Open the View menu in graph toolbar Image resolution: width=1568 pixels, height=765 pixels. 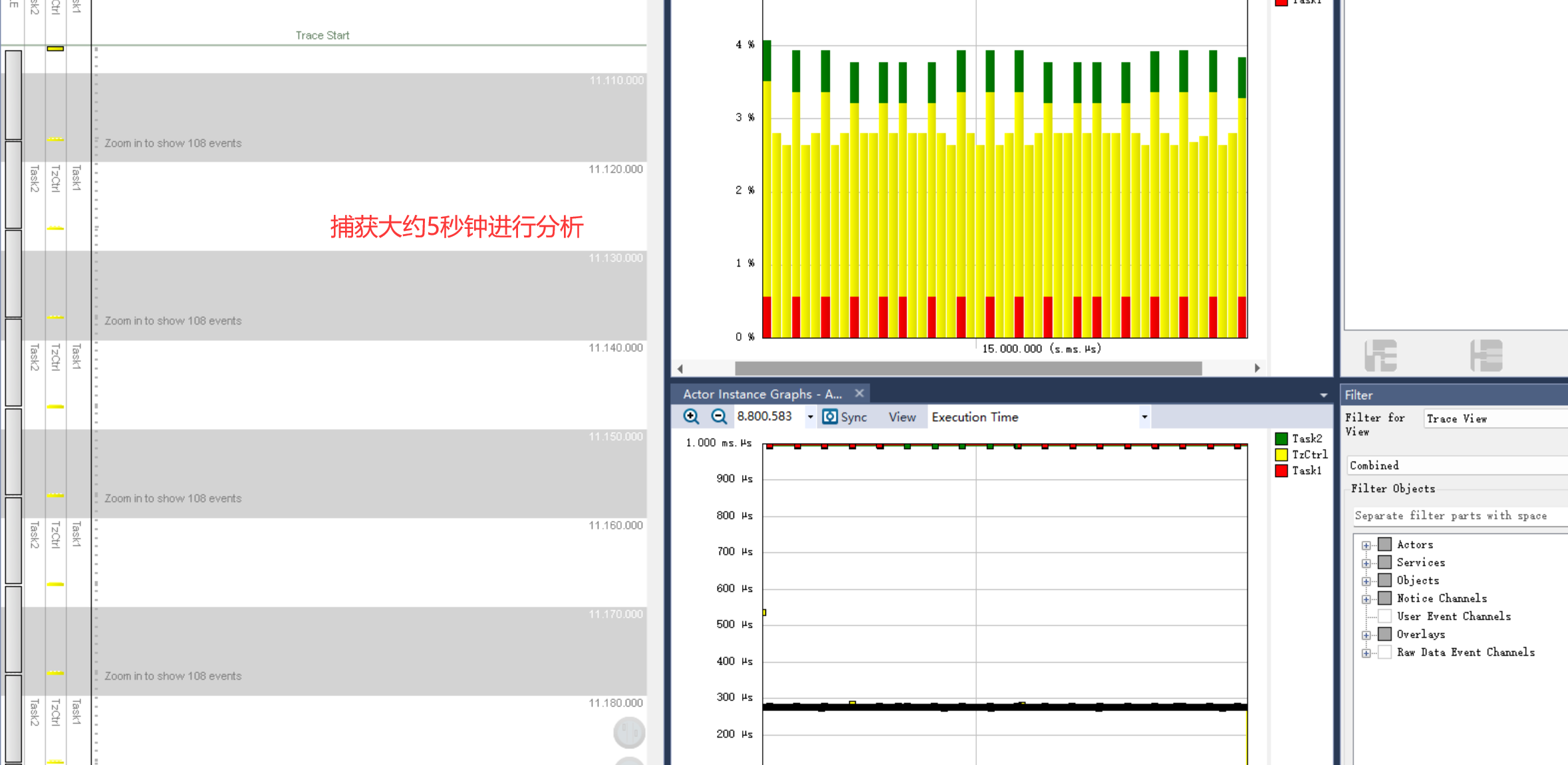pos(902,417)
